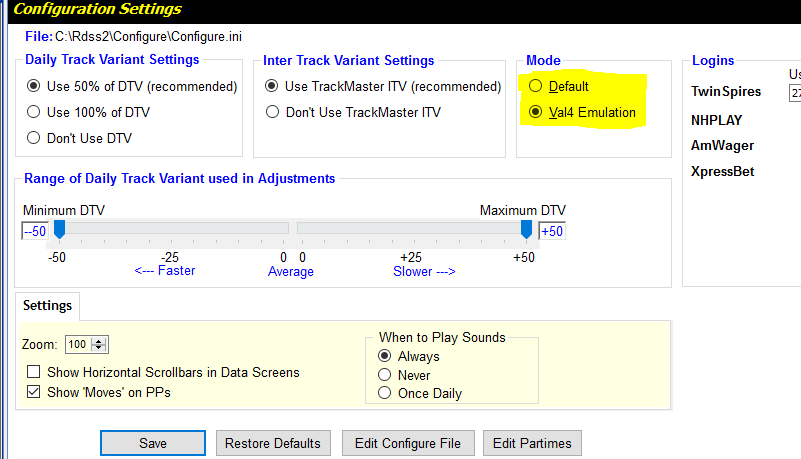Screen dimensions: 801x459
Task: Click the NHPLAY login label
Action: tap(716, 120)
